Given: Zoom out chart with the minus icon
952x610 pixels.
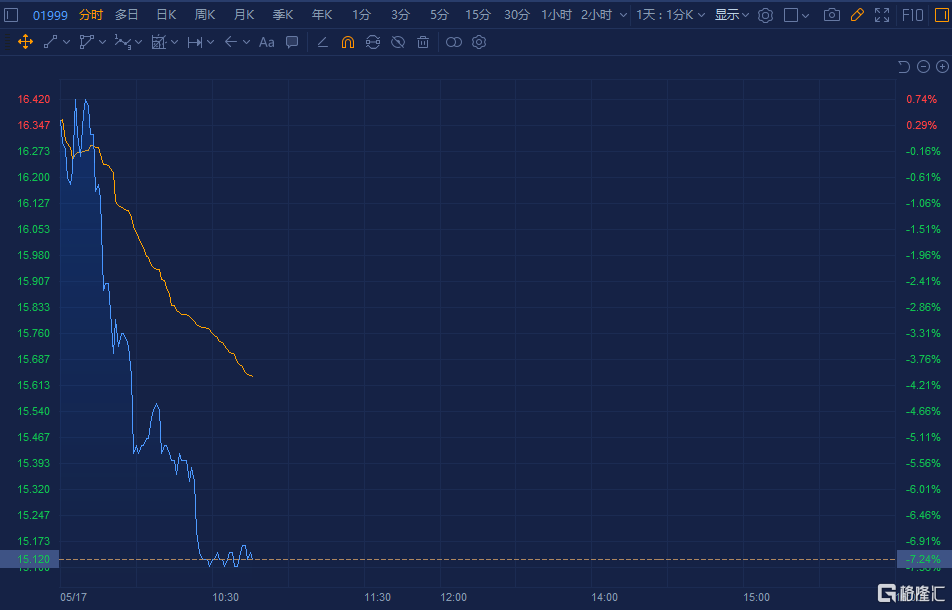Looking at the screenshot, I should point(923,67).
